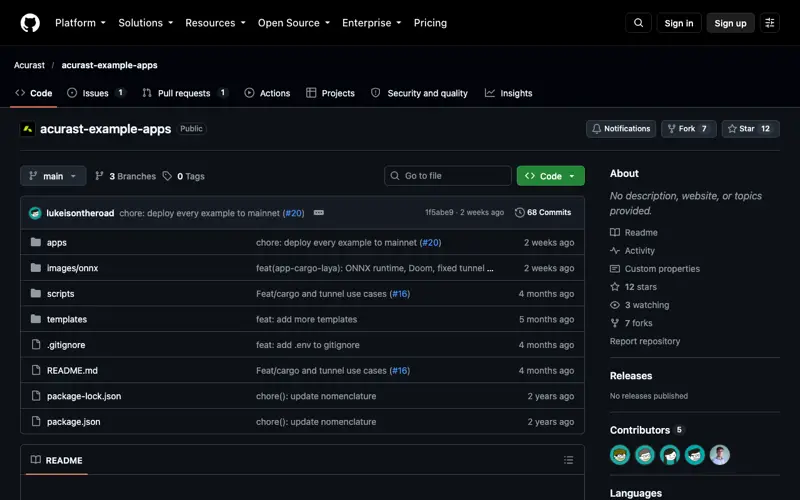Click the package.json file icon
The width and height of the screenshot is (800, 500).
[36, 421]
